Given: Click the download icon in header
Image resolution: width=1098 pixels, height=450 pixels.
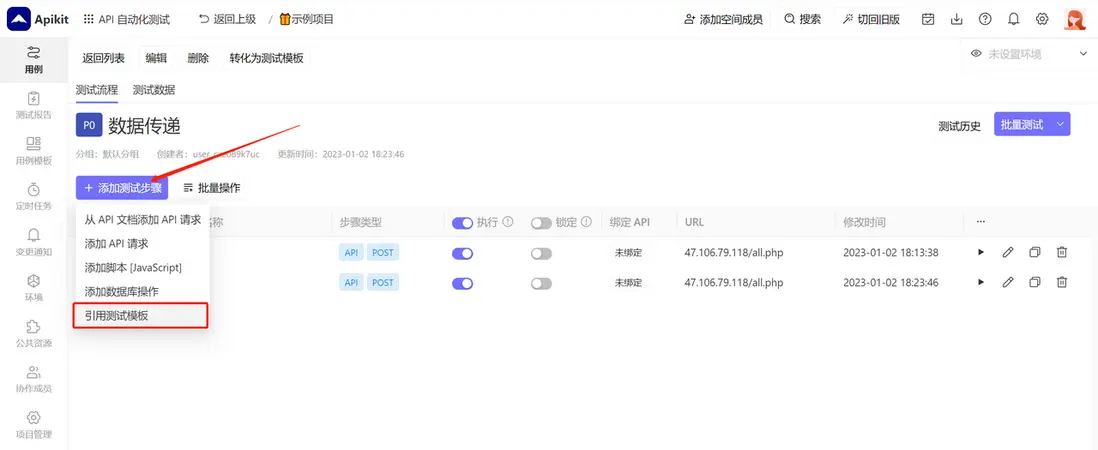Looking at the screenshot, I should tap(957, 19).
